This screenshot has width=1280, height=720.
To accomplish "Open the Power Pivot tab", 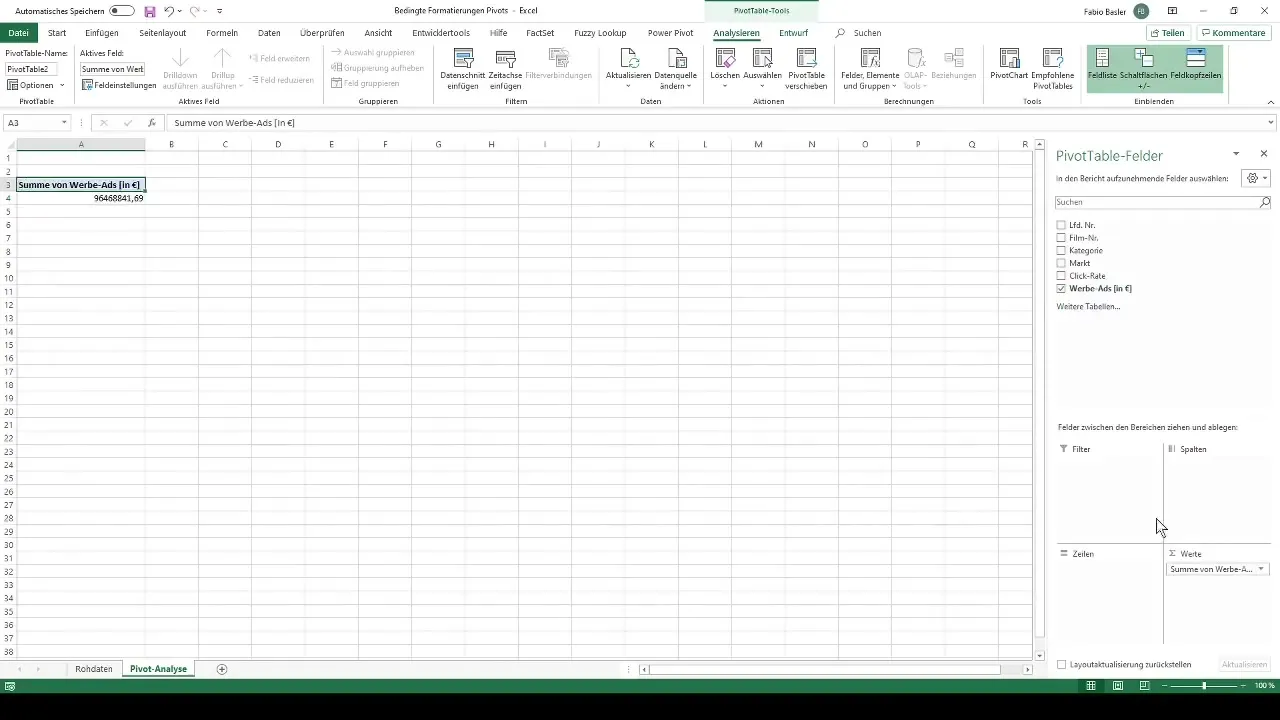I will [670, 33].
